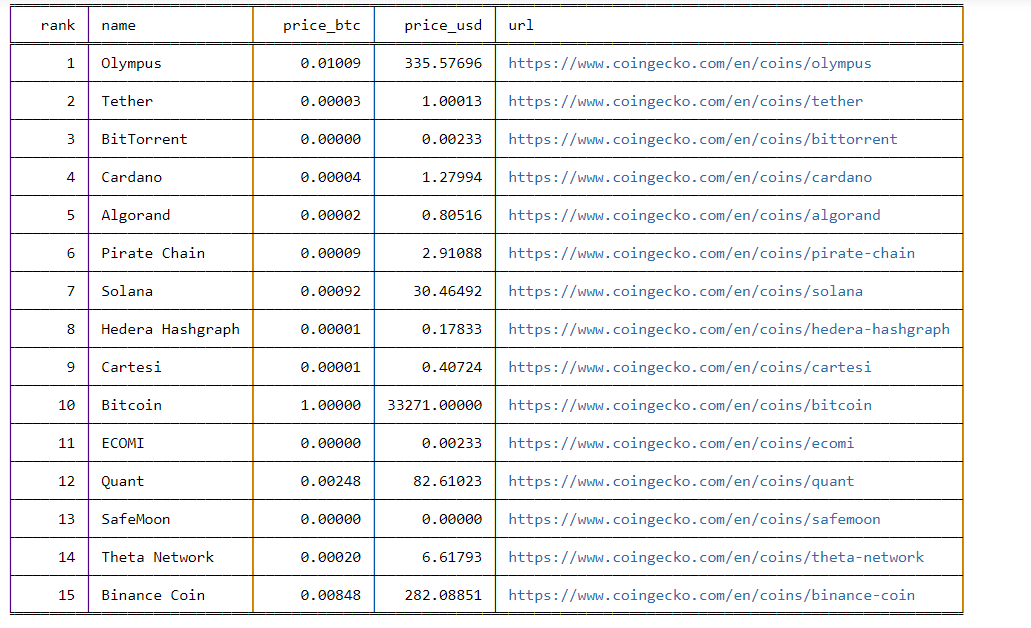
Task: Open the Binance Coin coingecko URL
Action: pos(711,596)
